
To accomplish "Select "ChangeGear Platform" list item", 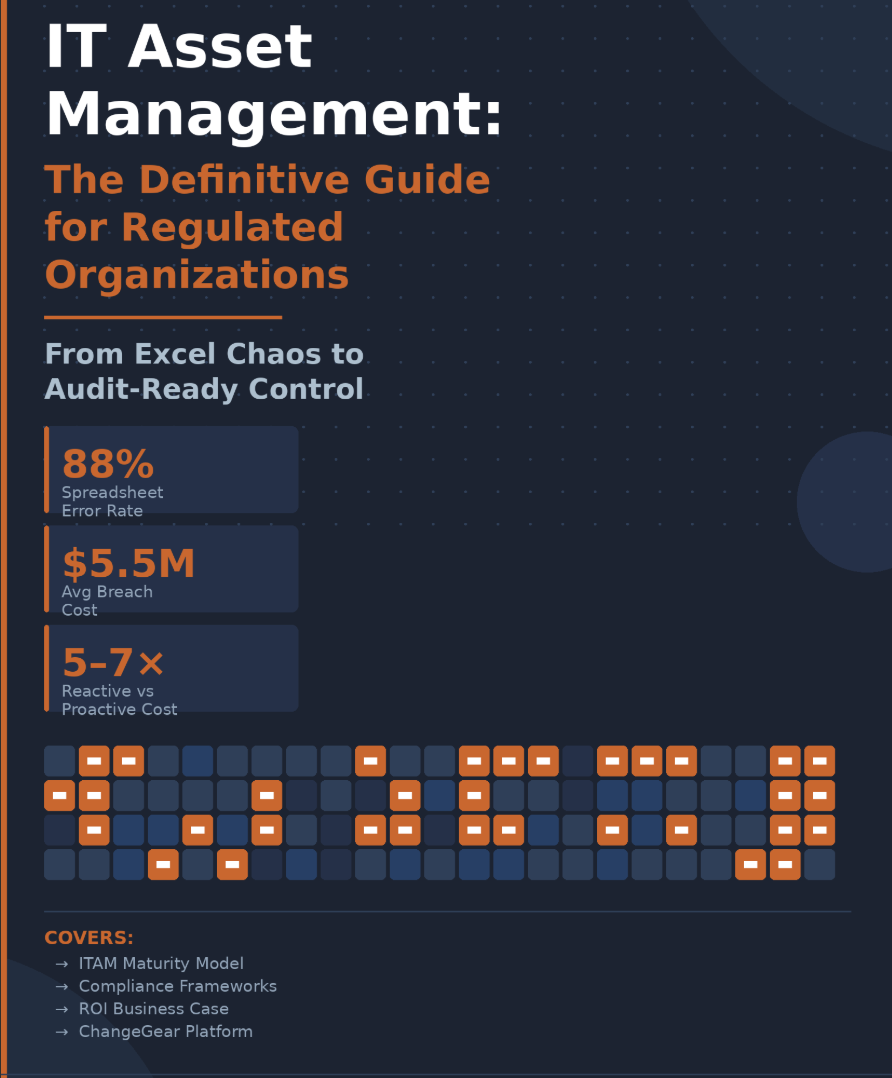I will pyautogui.click(x=166, y=1031).
